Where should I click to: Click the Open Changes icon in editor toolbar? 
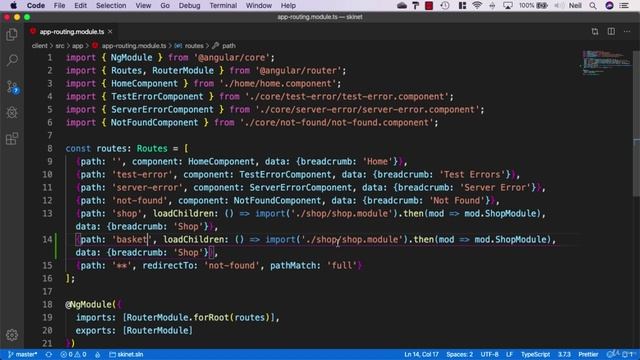[595, 31]
